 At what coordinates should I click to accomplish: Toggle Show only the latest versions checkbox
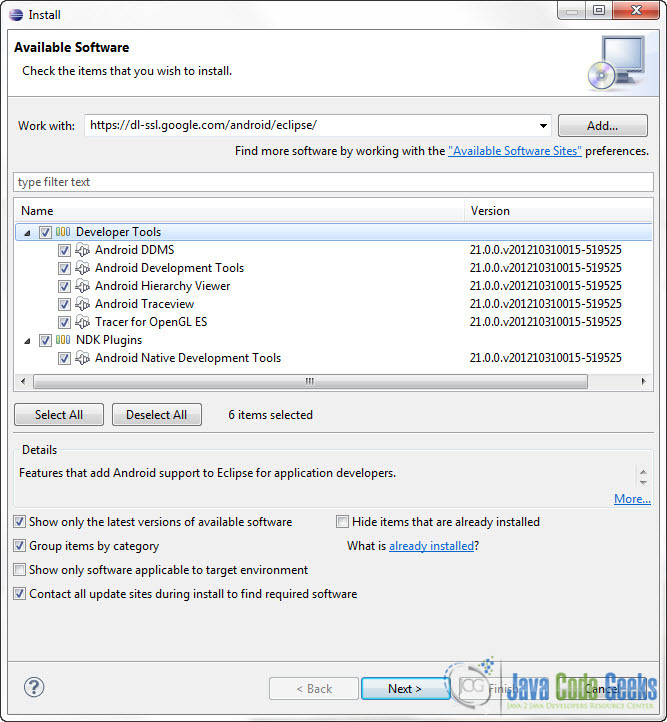point(19,522)
